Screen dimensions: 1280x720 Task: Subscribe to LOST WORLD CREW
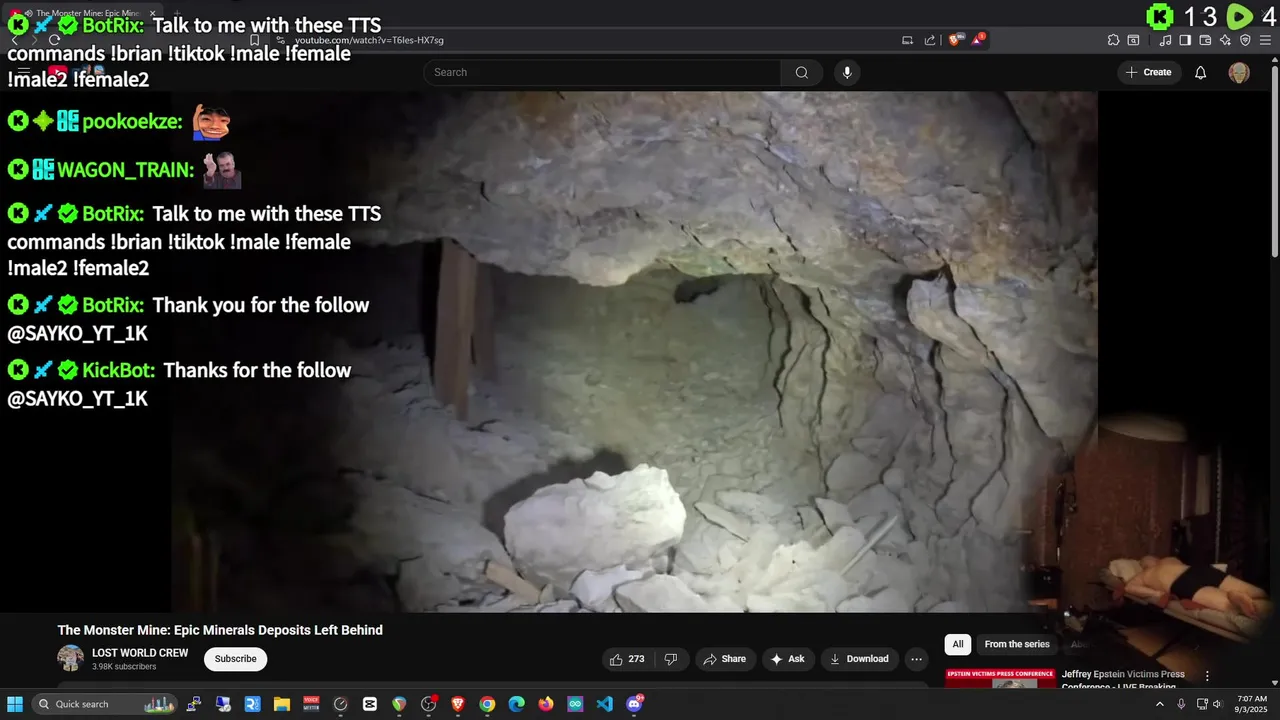pos(235,659)
